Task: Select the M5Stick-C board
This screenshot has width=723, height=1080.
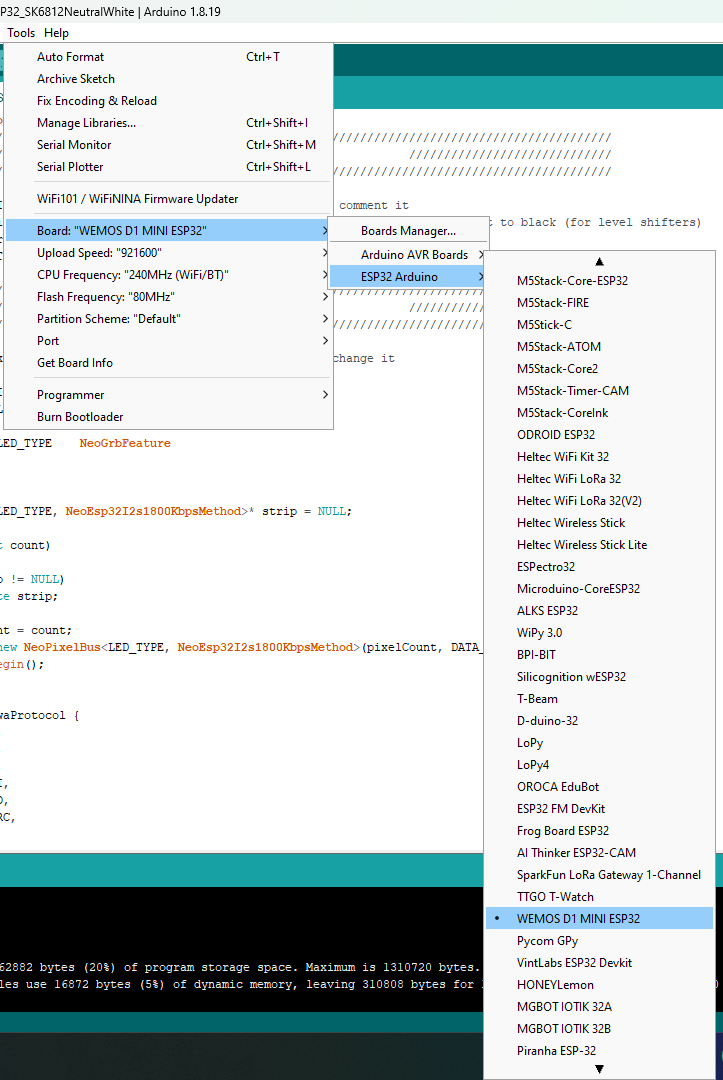Action: point(599,324)
